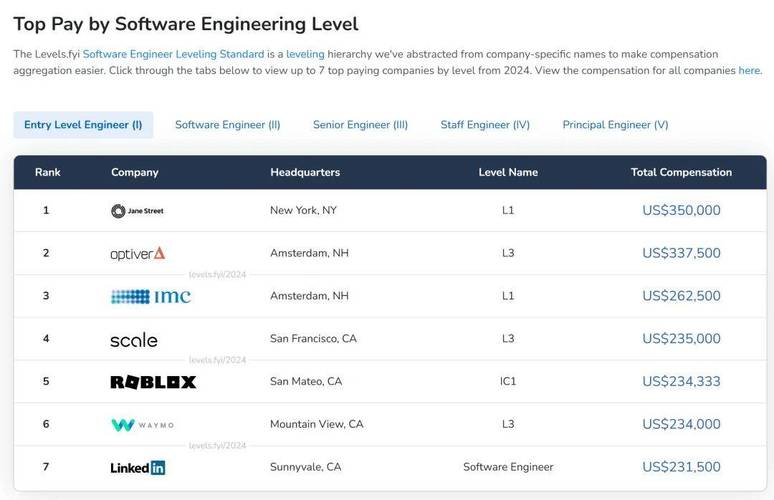Open Waymo's US$234,000 compensation link
The width and height of the screenshot is (774, 500).
[681, 424]
